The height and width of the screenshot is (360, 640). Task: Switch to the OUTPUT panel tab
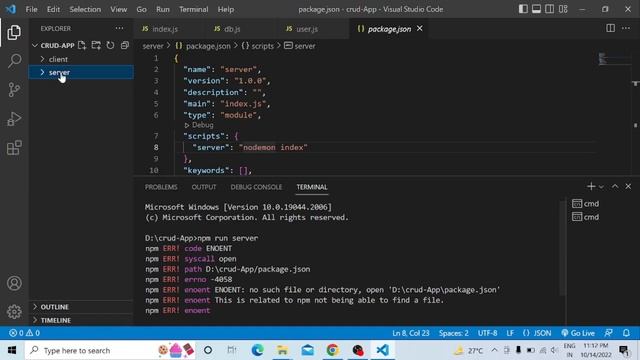tap(204, 187)
